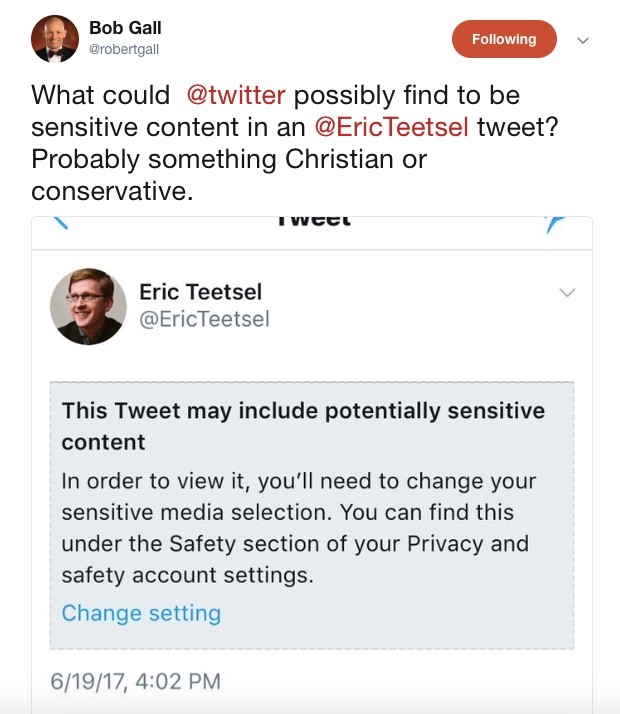
Task: Click the 6/19/17, 4:02 PM timestamp
Action: (x=135, y=681)
